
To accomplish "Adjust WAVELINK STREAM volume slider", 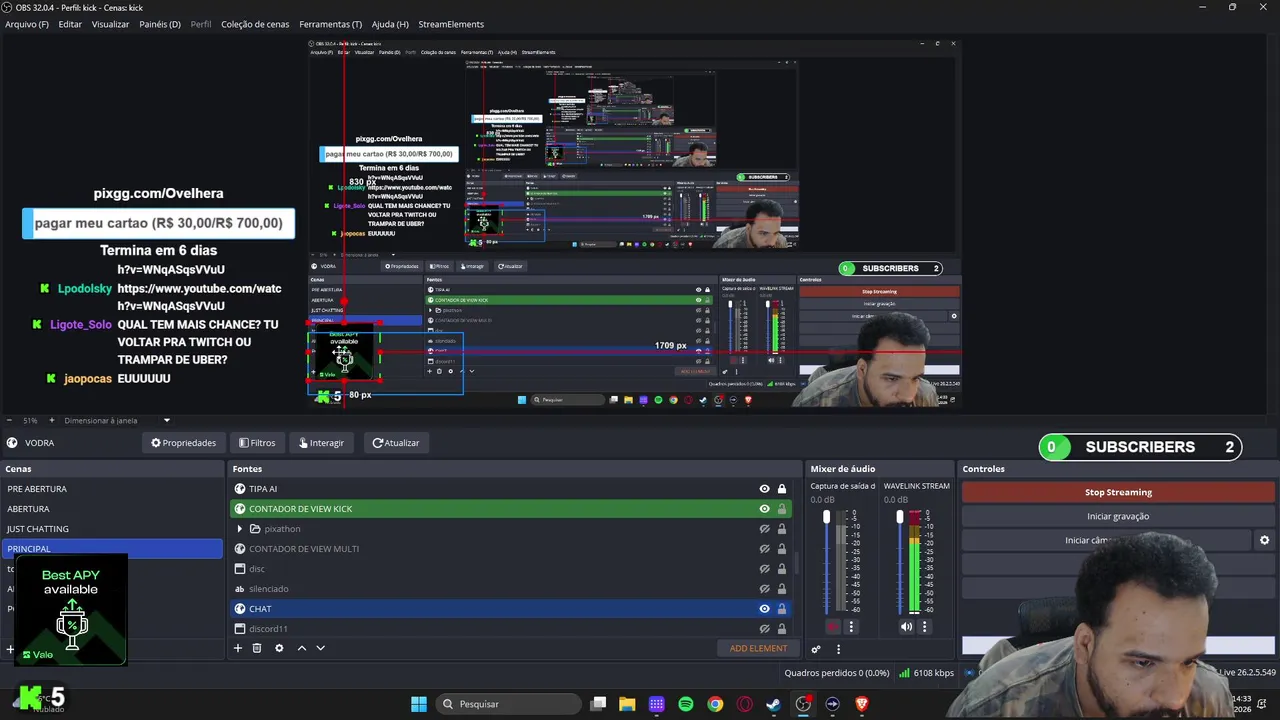I will (900, 517).
